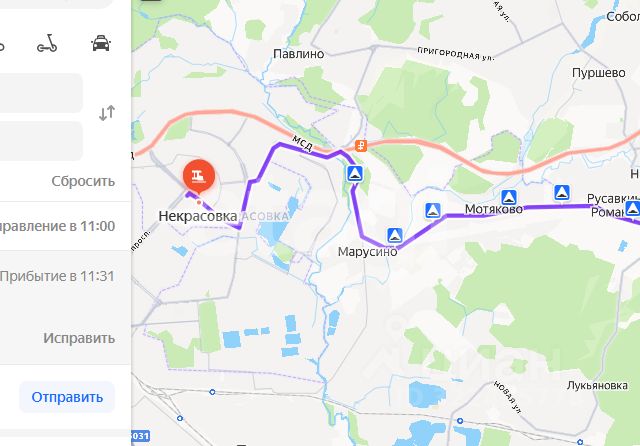Image resolution: width=640 pixels, height=446 pixels.
Task: Focus the upper route address field
Action: [x=41, y=93]
